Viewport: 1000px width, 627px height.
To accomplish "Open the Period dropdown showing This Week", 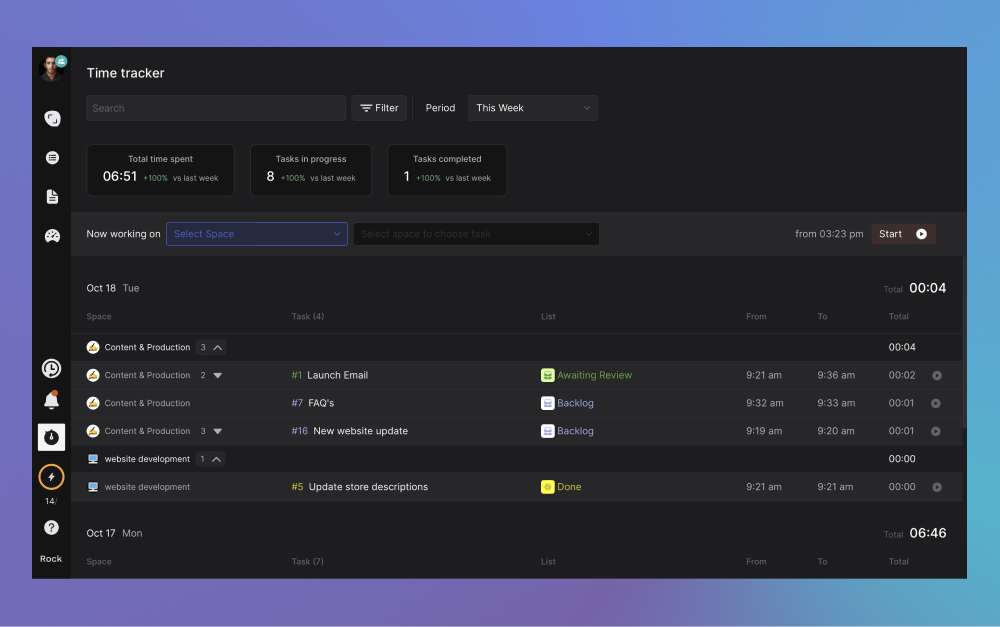I will [533, 108].
